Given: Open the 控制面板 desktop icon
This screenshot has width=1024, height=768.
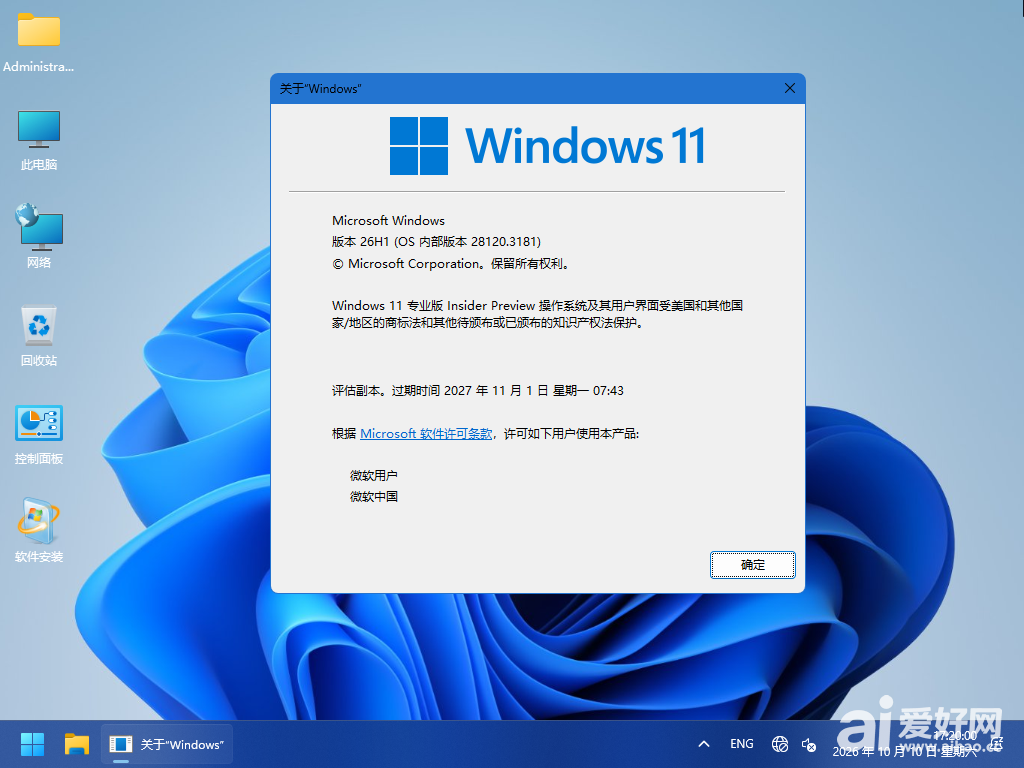Looking at the screenshot, I should 39,434.
